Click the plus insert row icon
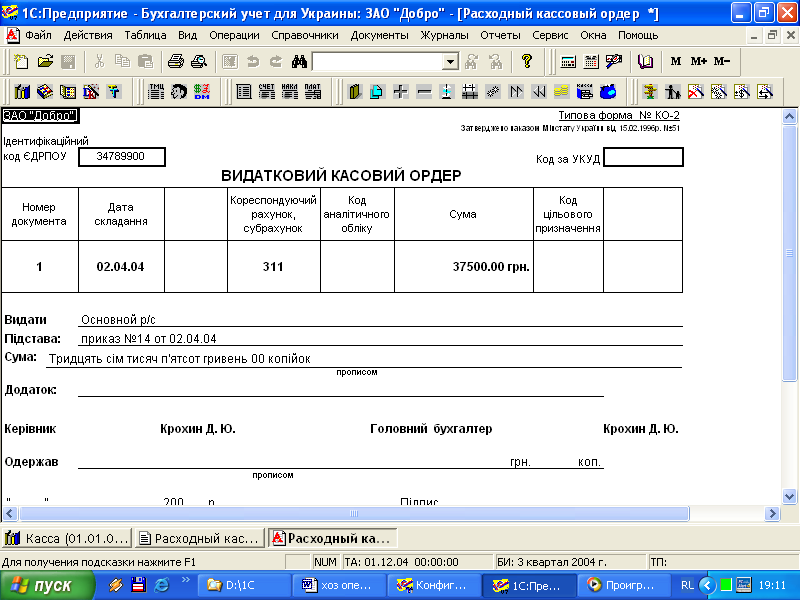This screenshot has width=800, height=600. click(x=401, y=92)
